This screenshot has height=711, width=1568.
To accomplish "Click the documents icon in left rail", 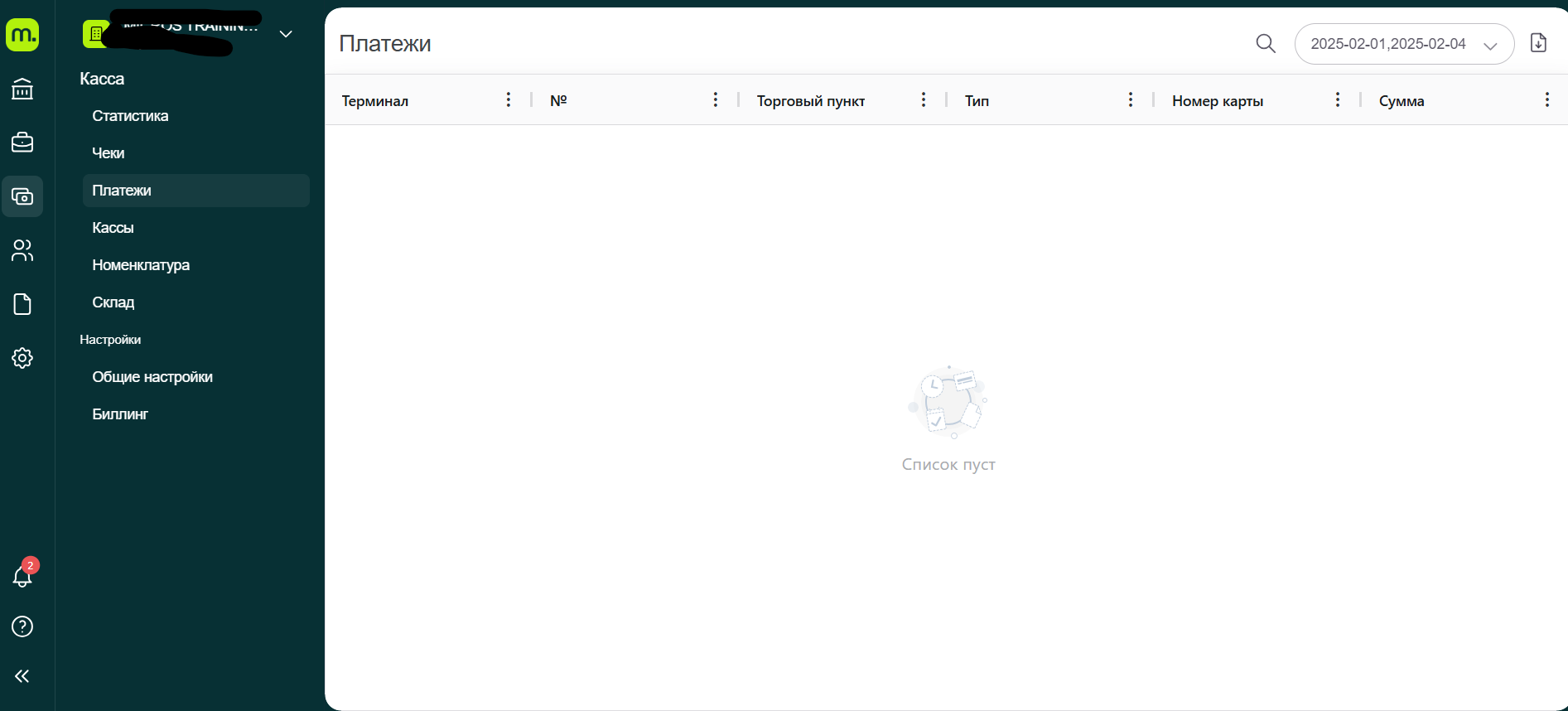I will click(22, 304).
